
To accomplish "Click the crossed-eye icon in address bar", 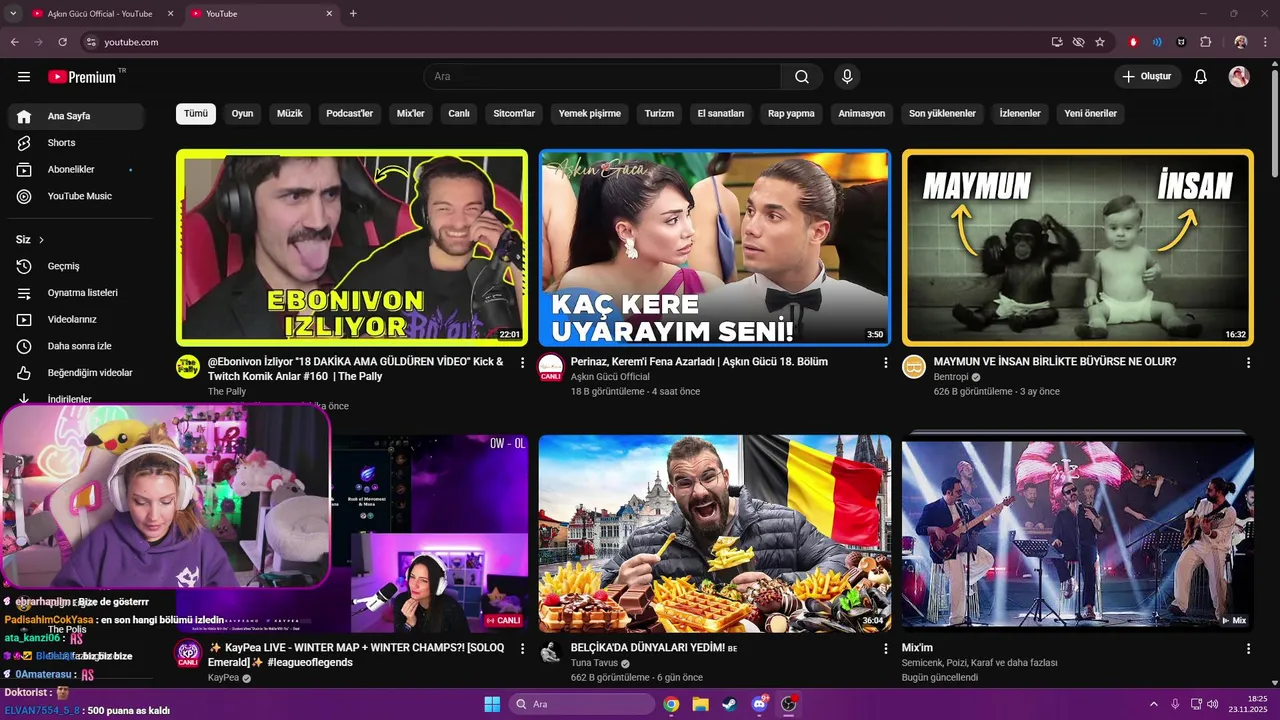I will pyautogui.click(x=1078, y=42).
